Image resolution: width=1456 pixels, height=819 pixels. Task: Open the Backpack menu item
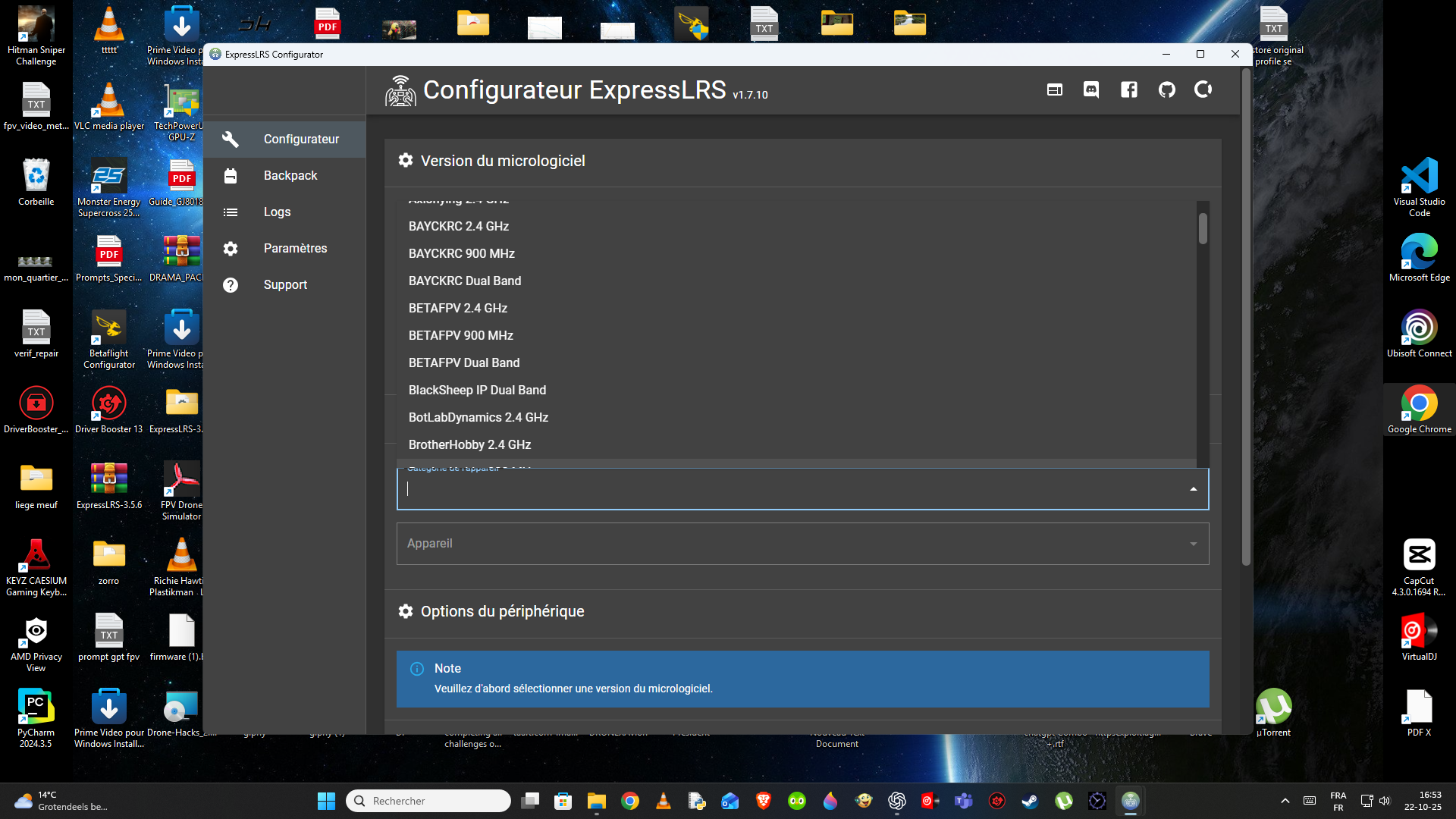tap(290, 176)
